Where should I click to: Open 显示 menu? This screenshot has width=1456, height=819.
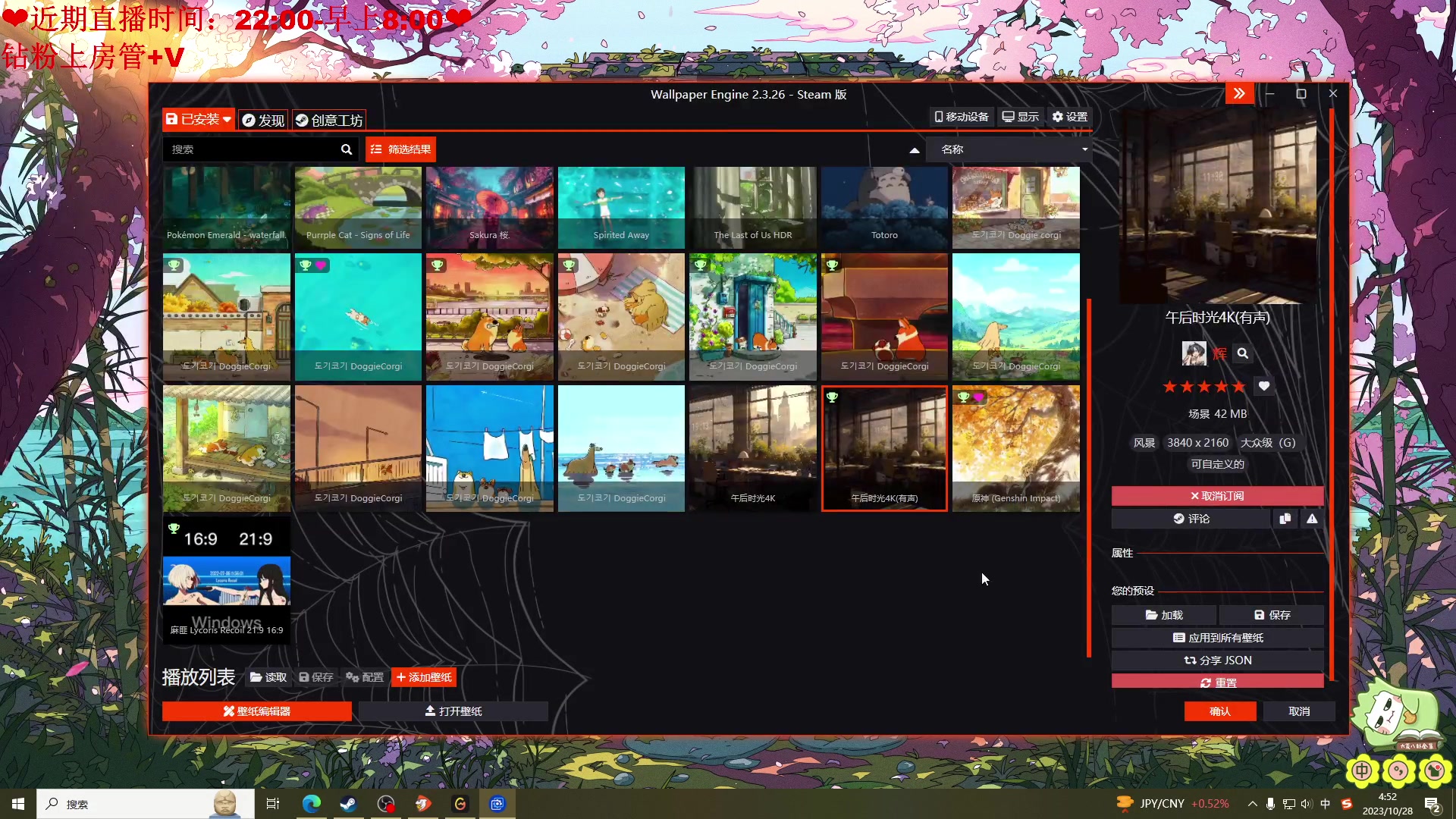[1020, 117]
